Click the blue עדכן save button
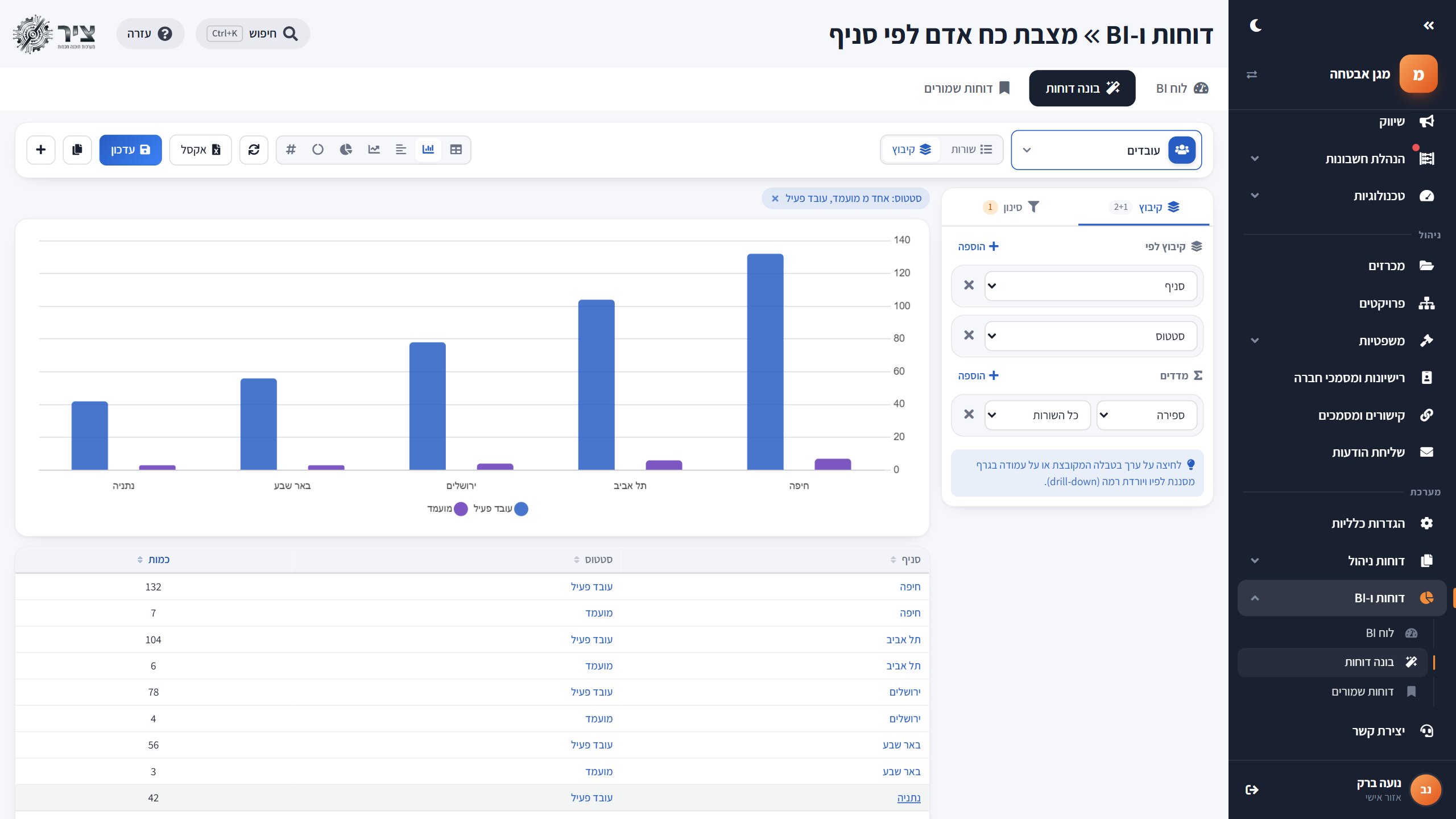1456x819 pixels. pyautogui.click(x=130, y=150)
